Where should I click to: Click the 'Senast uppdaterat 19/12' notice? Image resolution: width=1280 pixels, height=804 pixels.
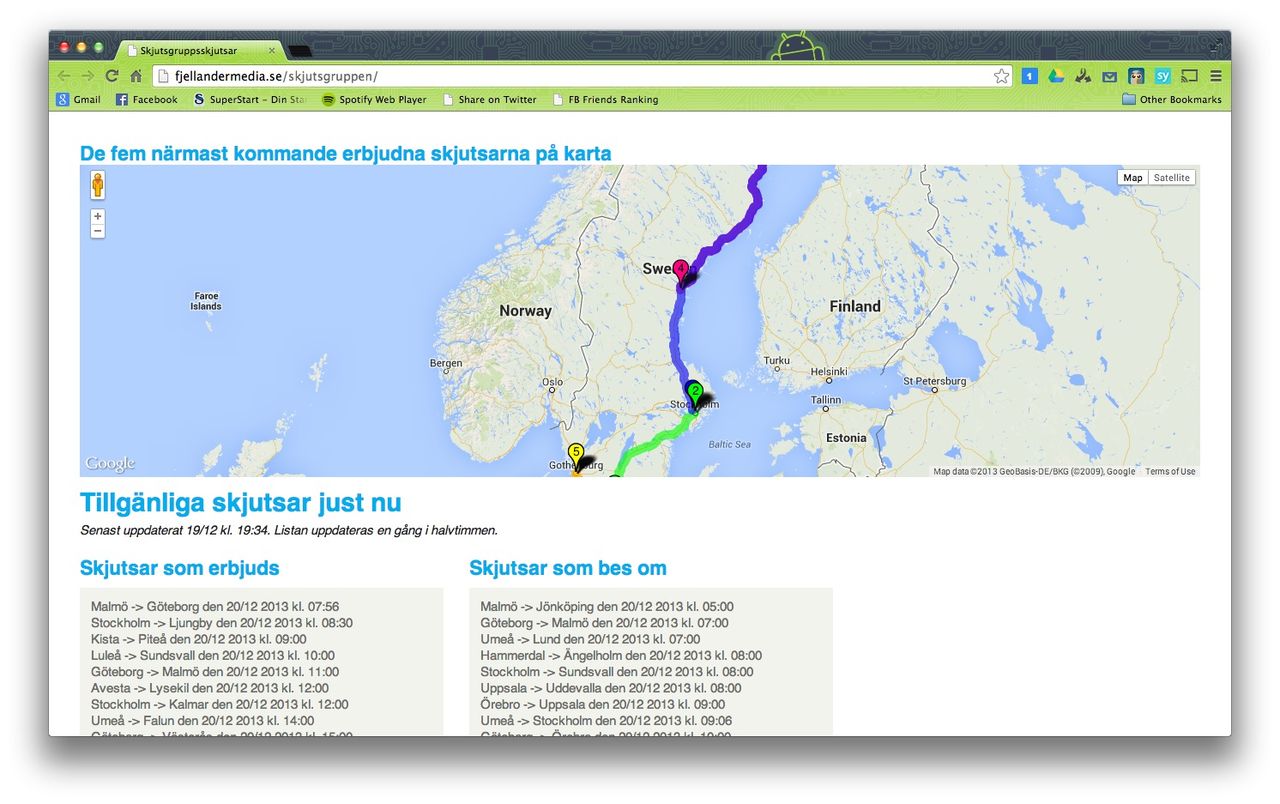[289, 530]
